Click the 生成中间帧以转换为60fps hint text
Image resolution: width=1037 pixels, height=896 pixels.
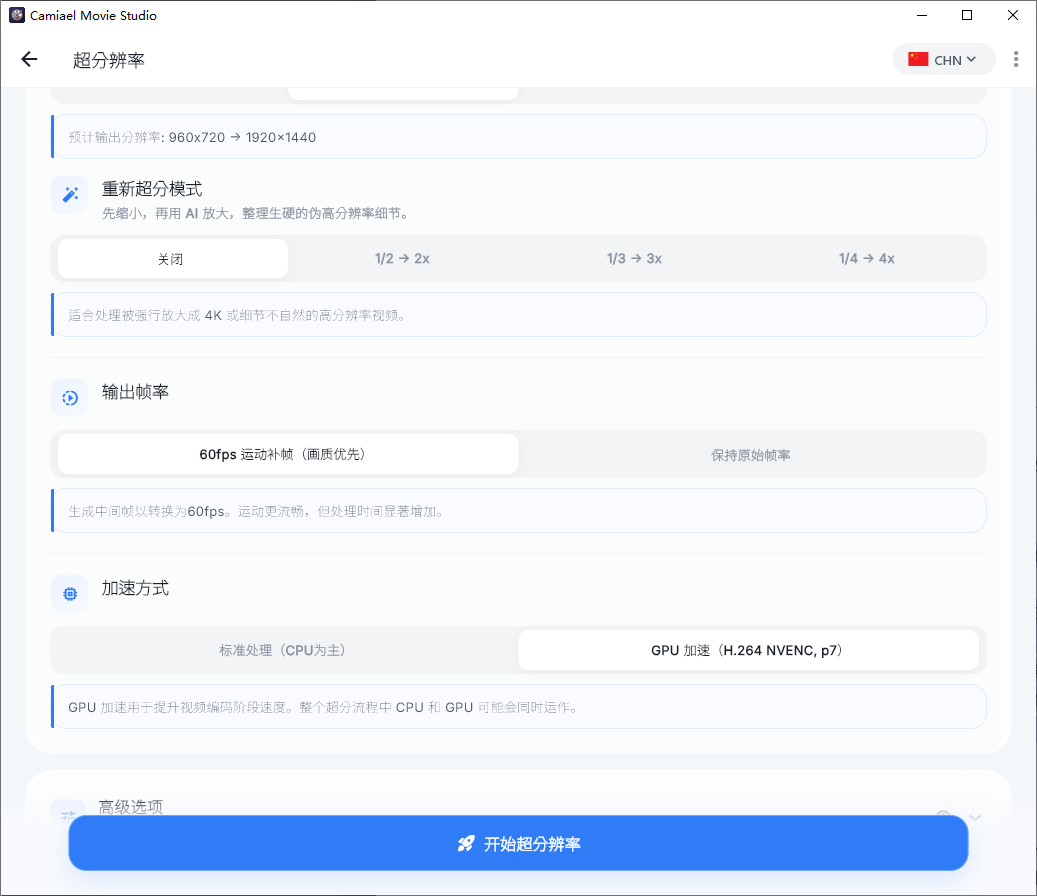click(x=256, y=511)
